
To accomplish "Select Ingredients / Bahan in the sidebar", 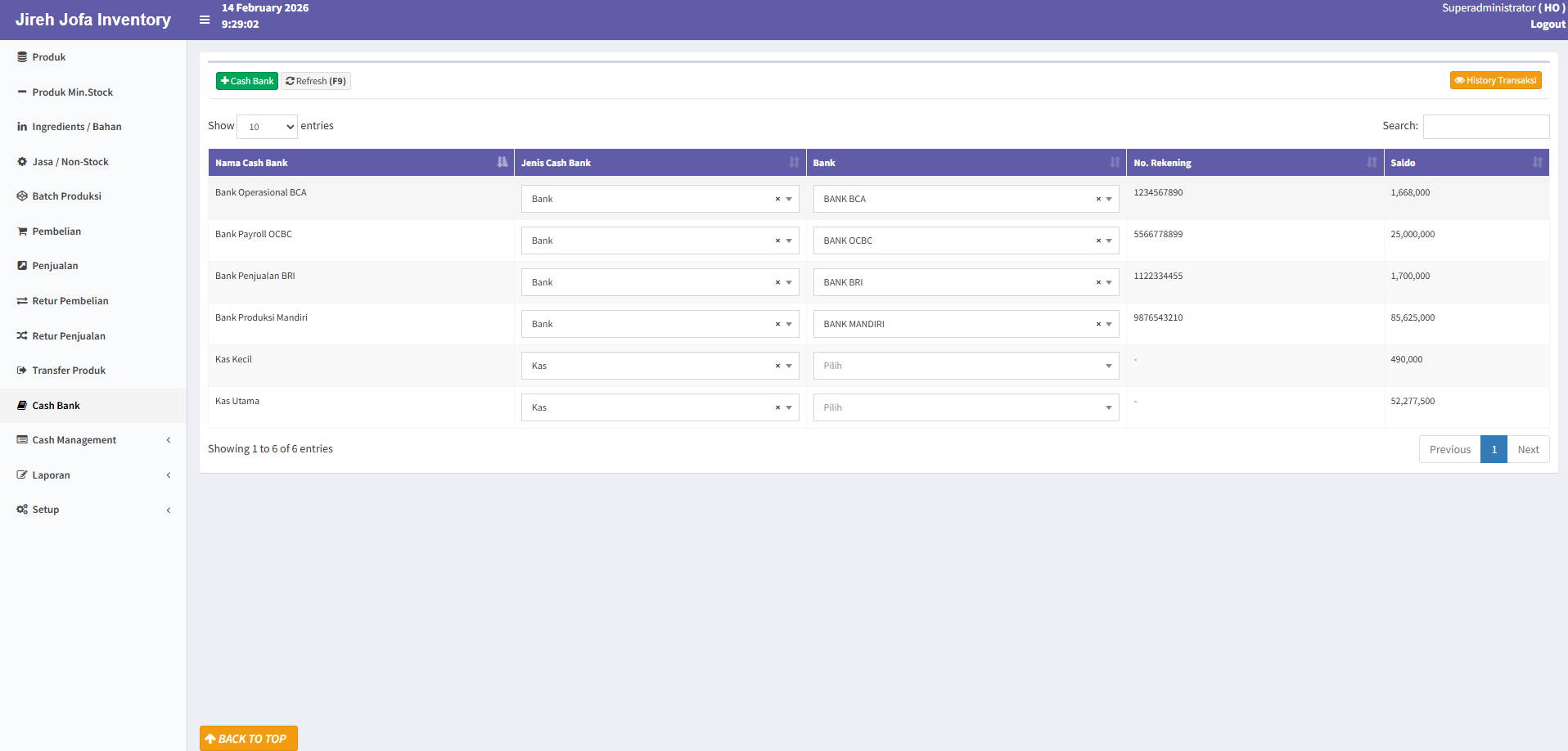I will click(x=76, y=126).
